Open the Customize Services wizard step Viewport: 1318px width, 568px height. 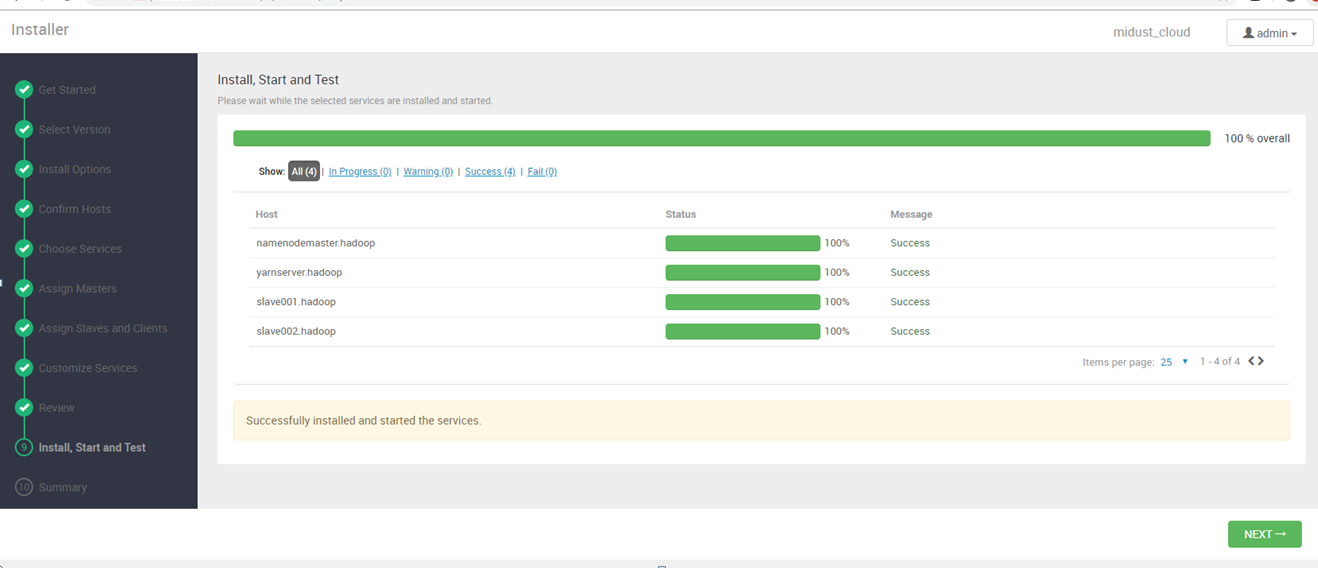88,368
